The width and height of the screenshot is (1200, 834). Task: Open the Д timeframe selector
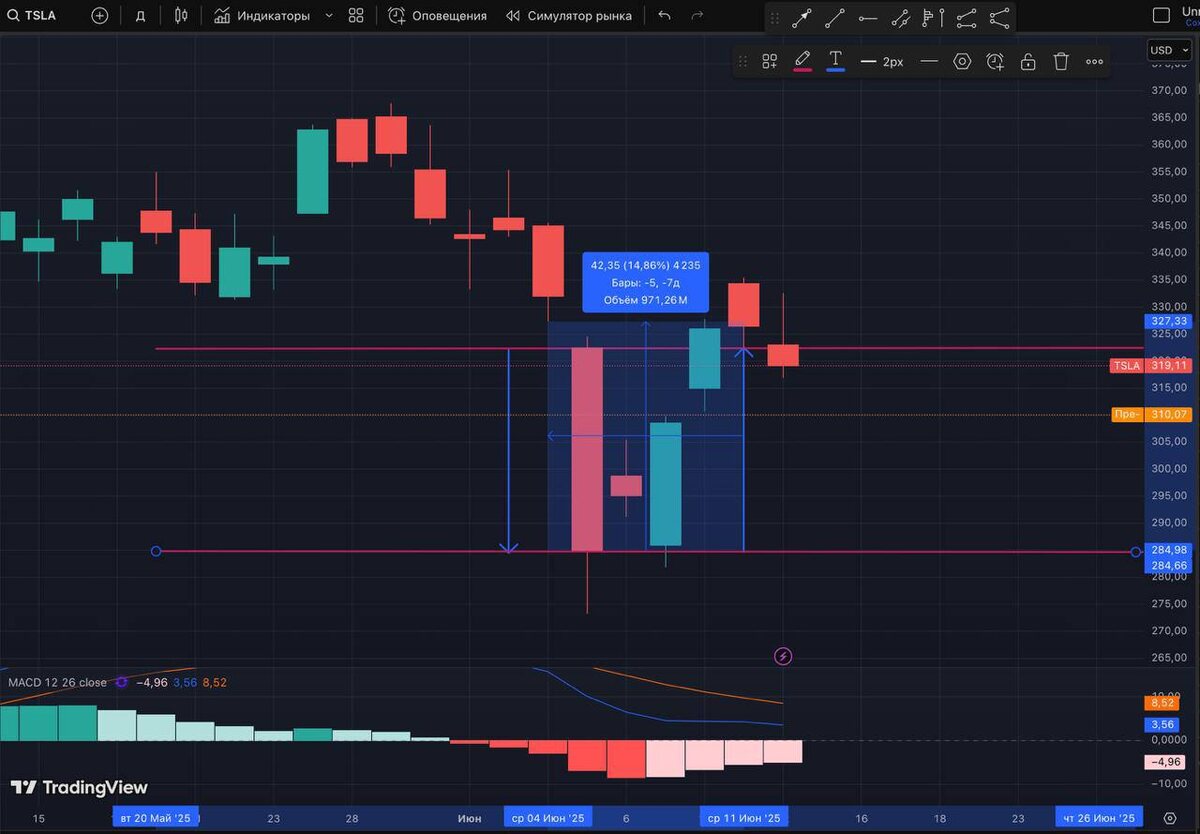[x=140, y=16]
